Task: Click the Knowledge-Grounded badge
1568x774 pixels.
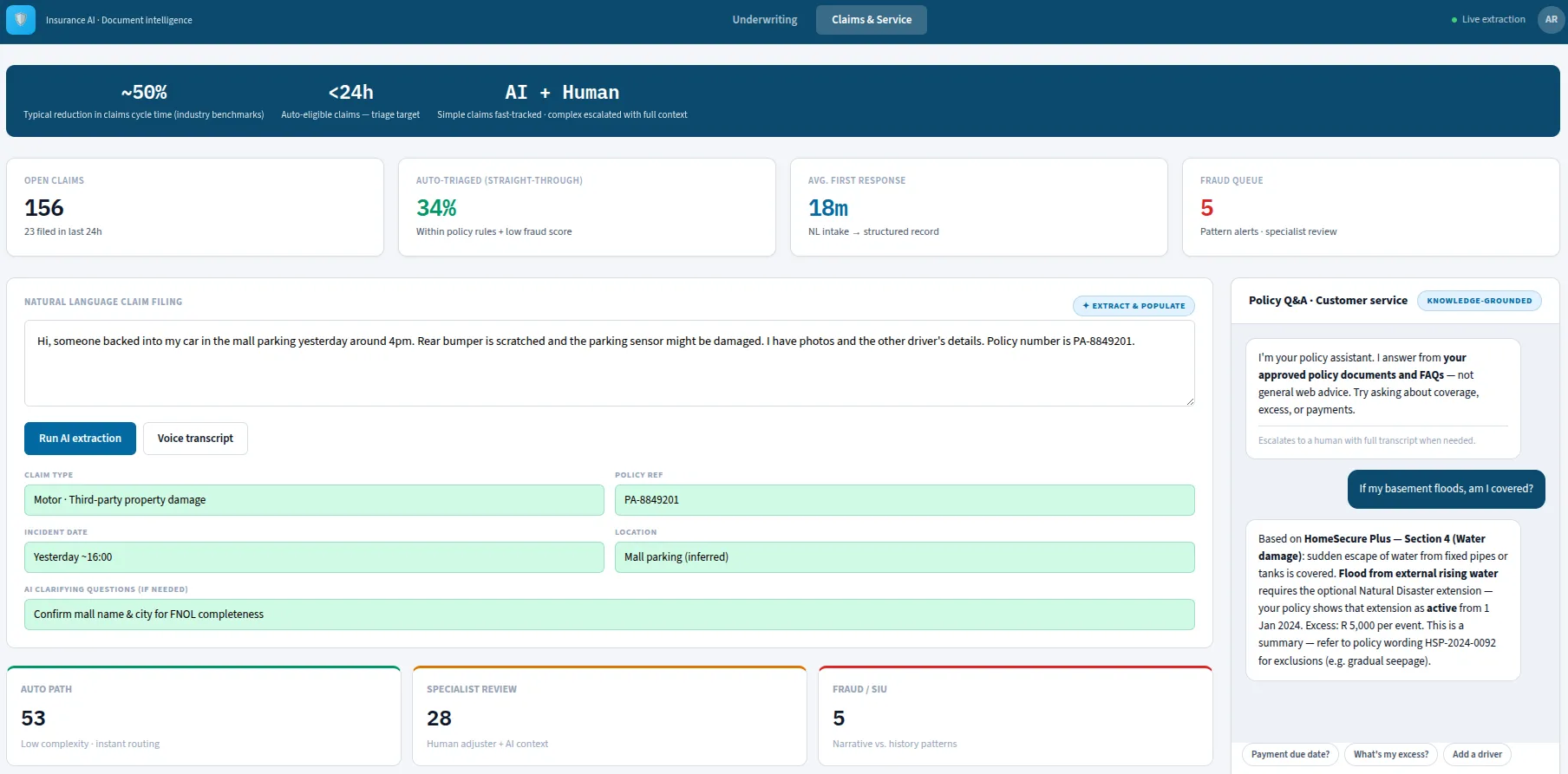Action: 1480,301
